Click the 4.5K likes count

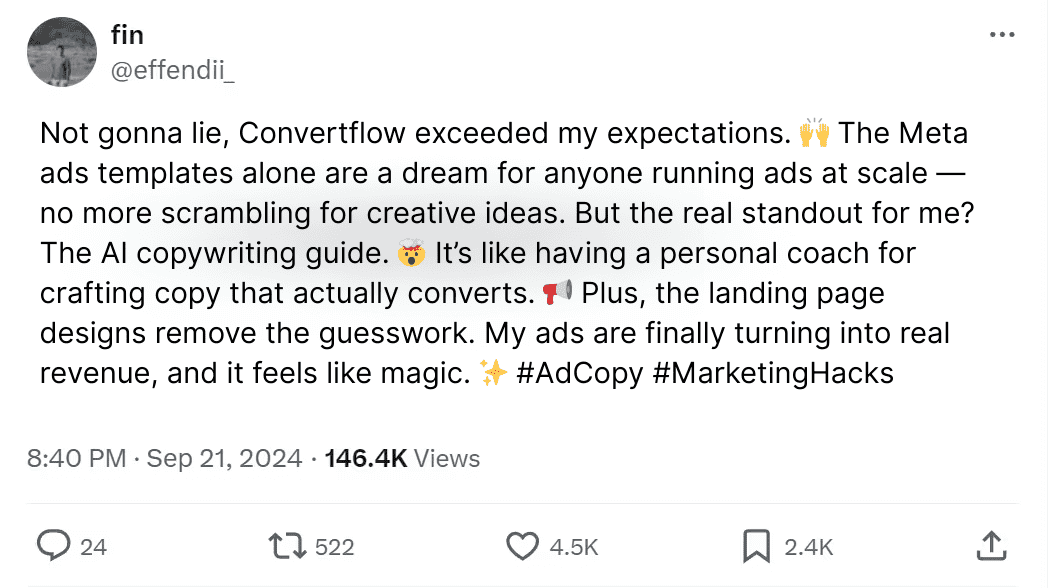click(x=575, y=546)
